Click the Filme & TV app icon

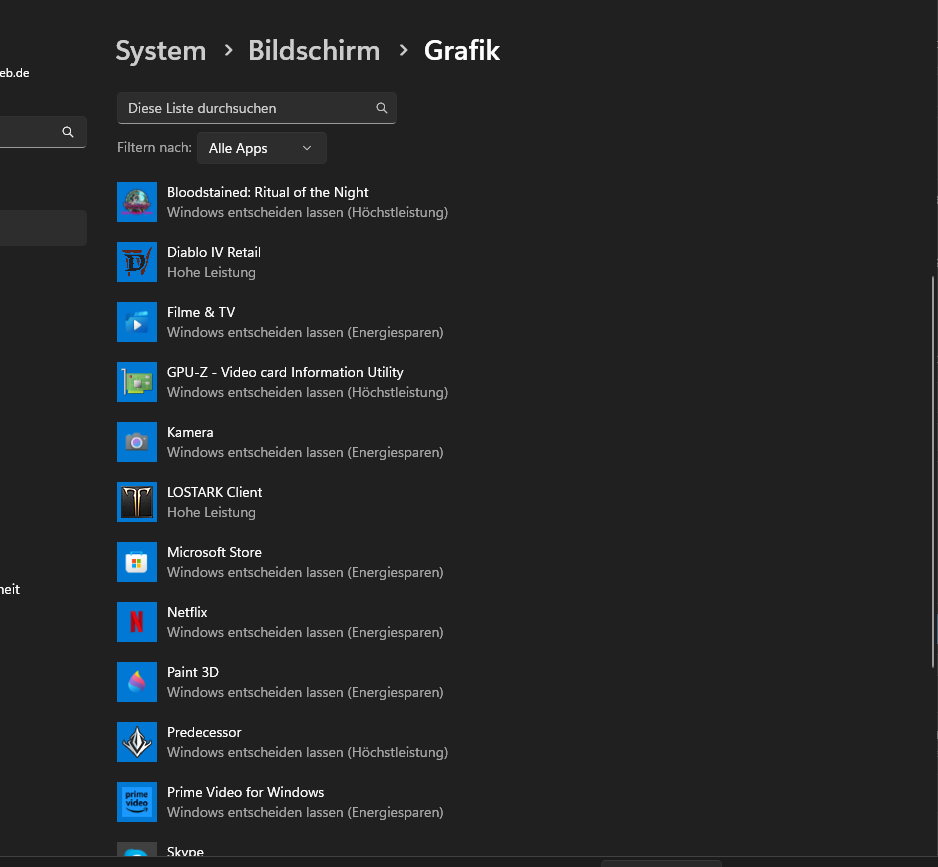pos(137,322)
